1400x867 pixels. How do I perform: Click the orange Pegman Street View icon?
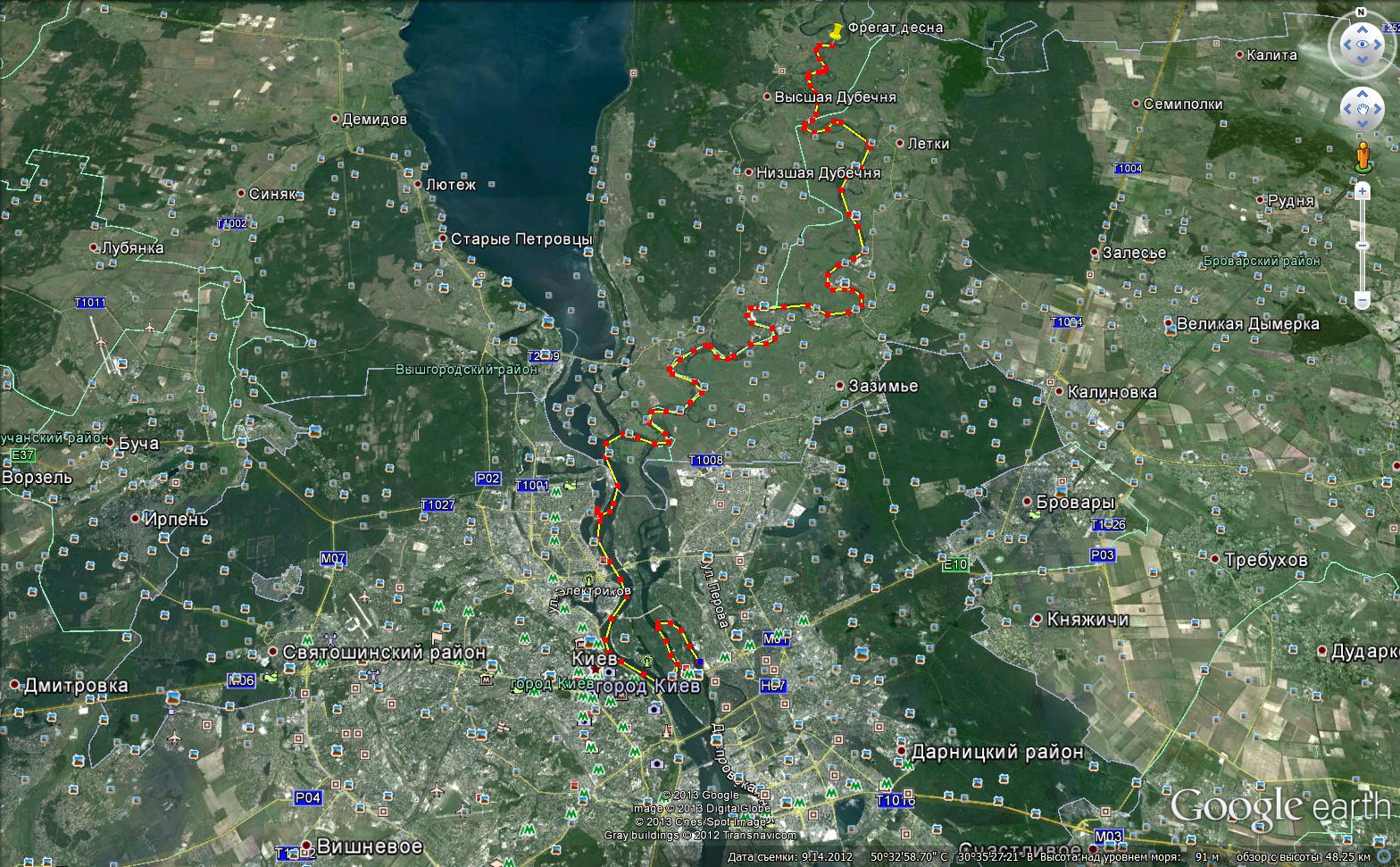[x=1362, y=156]
